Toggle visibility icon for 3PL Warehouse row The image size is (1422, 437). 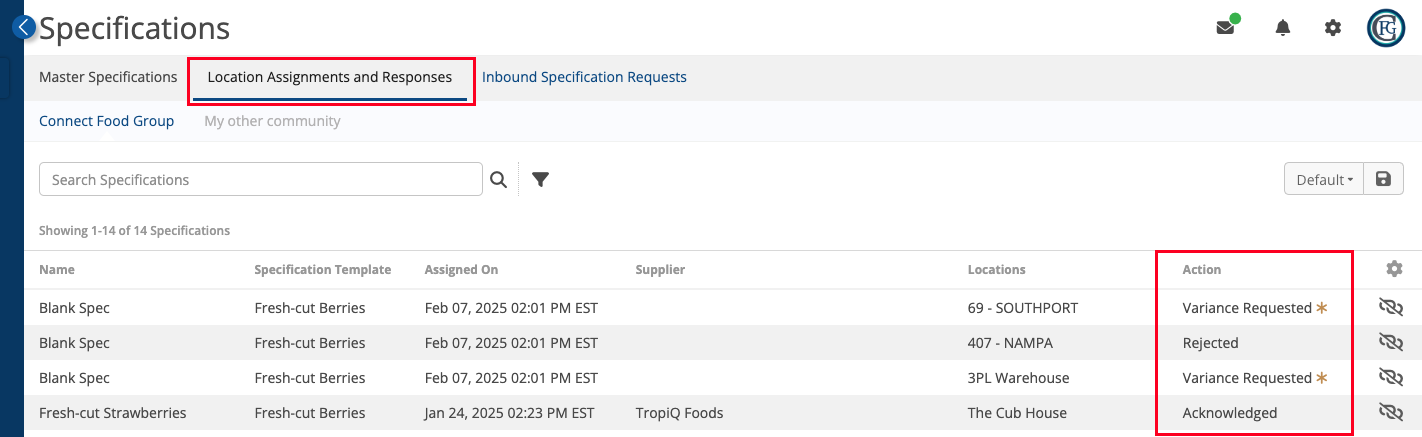coord(1391,378)
